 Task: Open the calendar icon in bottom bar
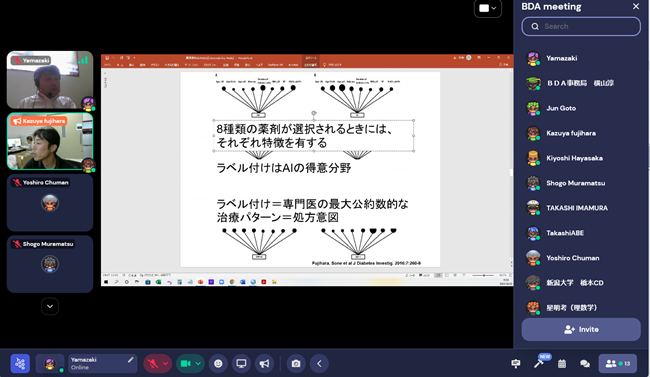pos(562,364)
